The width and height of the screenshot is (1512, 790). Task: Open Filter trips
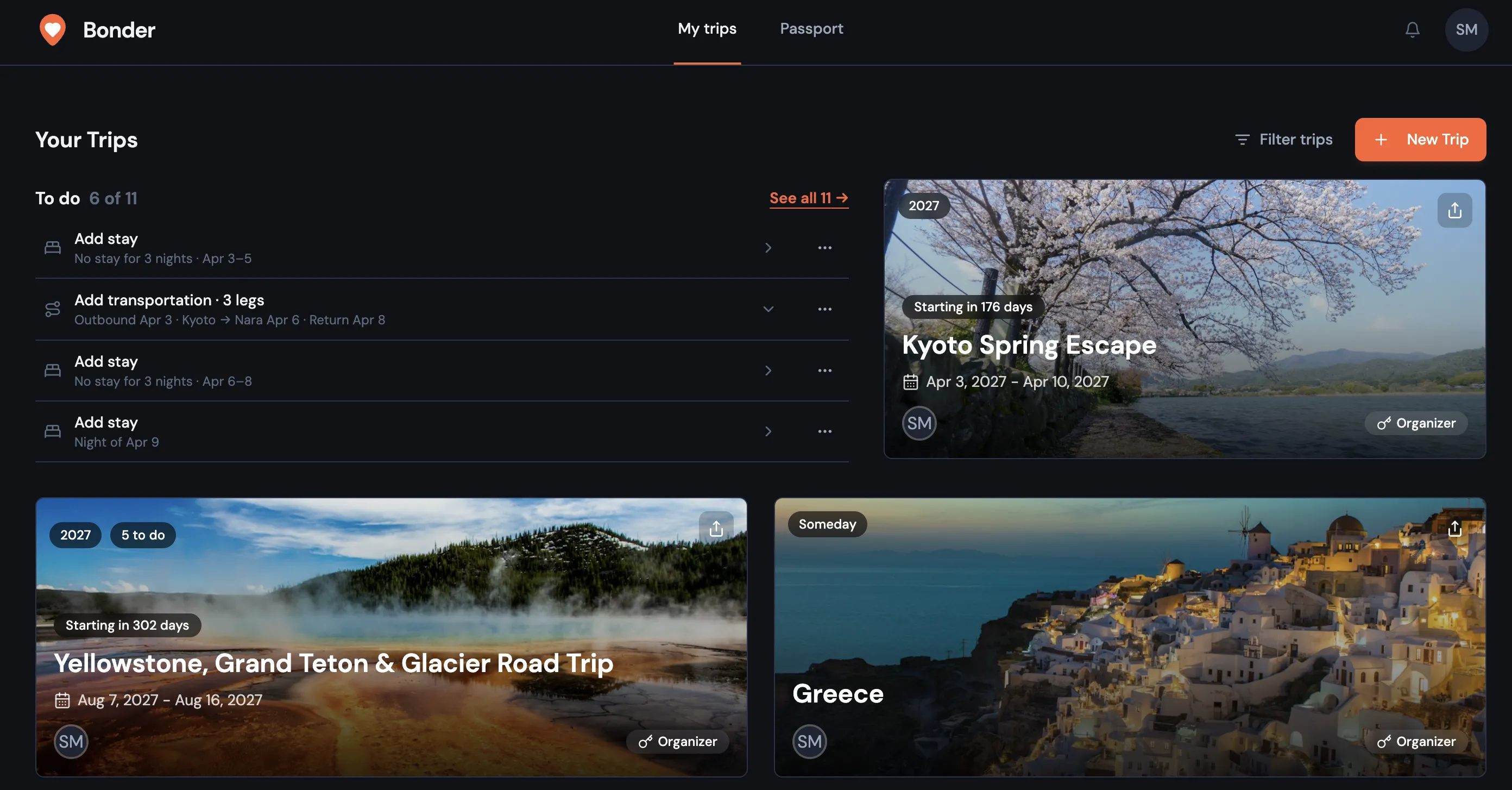coord(1284,139)
